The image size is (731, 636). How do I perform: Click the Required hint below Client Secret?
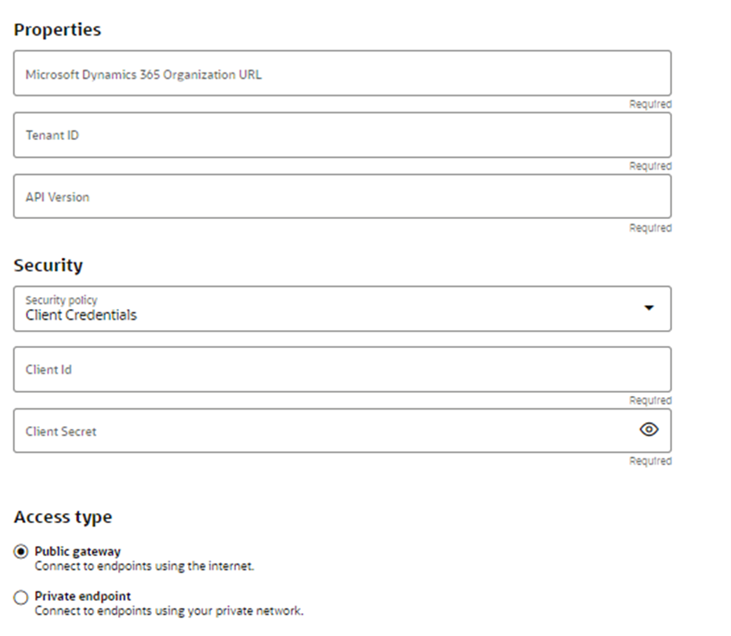click(x=650, y=461)
